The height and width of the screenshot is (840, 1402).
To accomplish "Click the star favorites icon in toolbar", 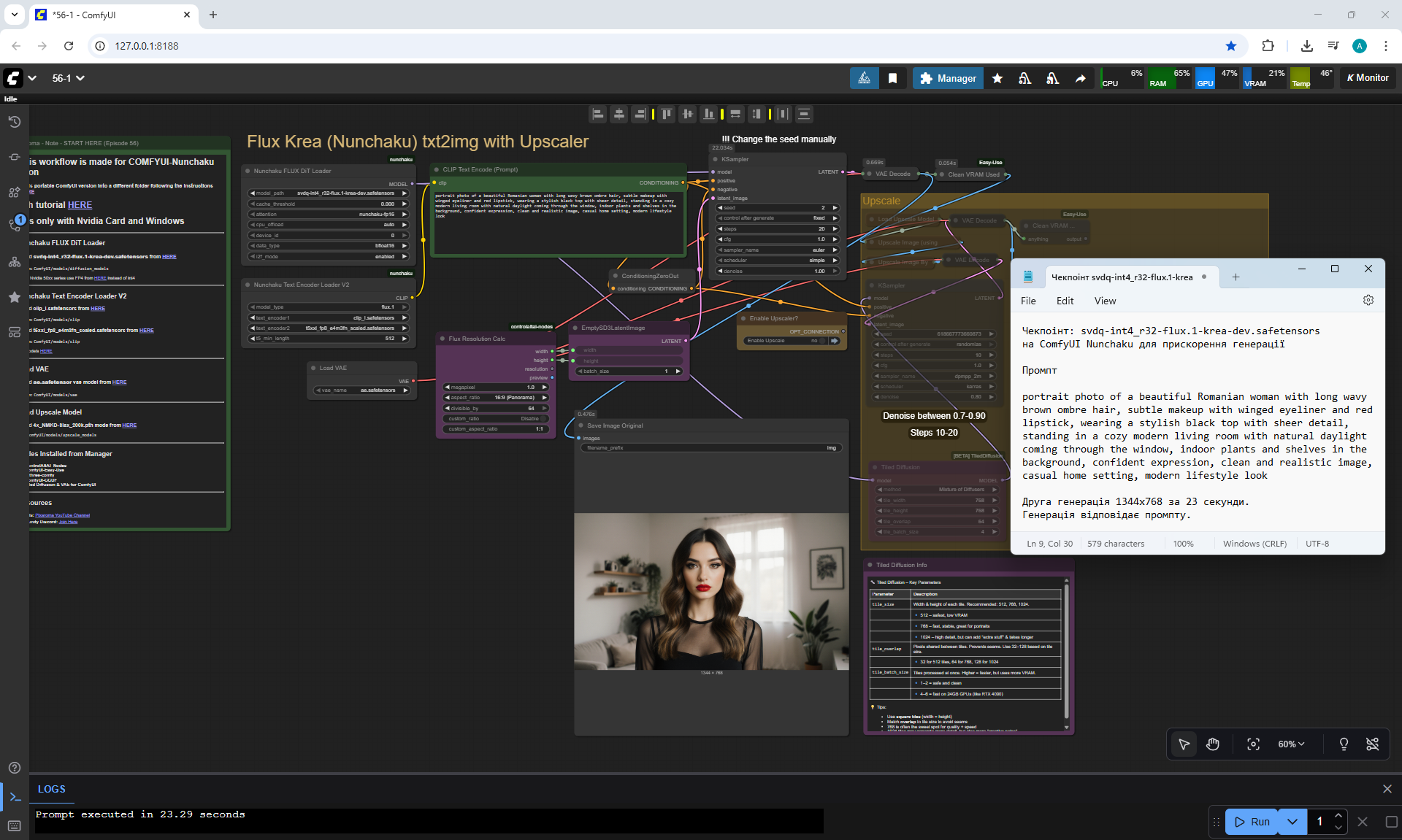I will click(997, 78).
